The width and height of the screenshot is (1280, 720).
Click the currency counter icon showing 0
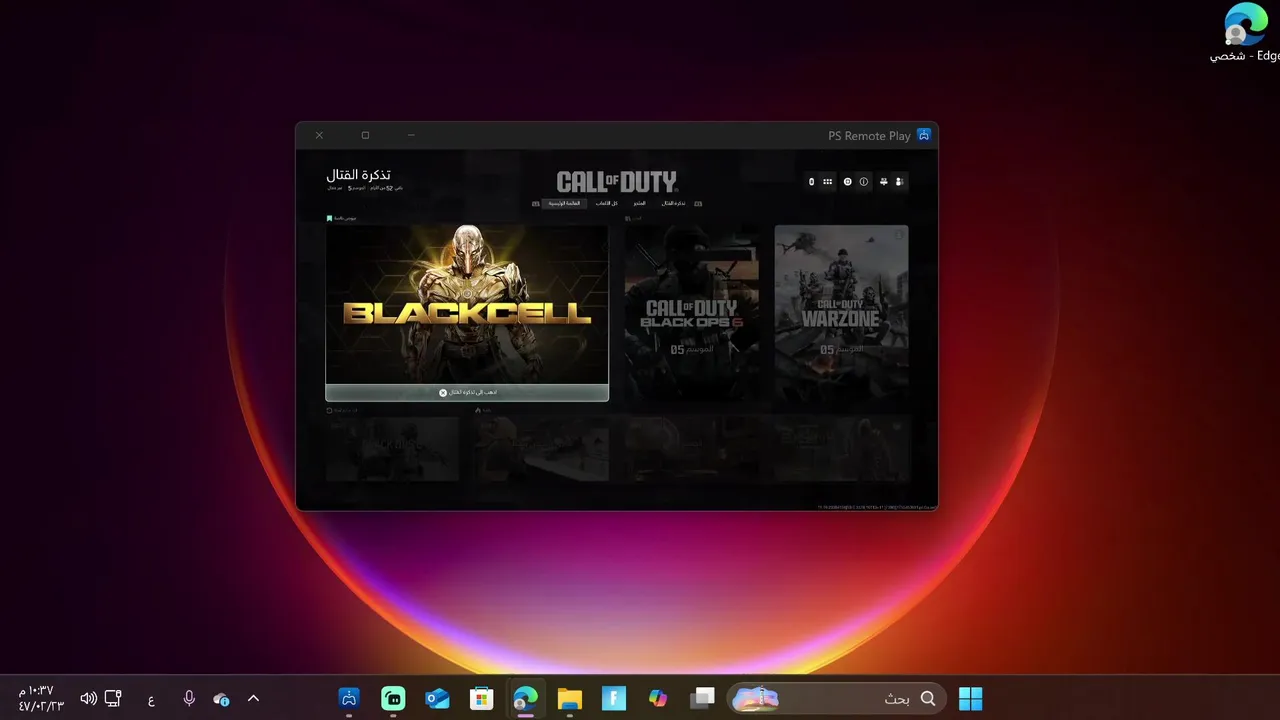[x=811, y=182]
